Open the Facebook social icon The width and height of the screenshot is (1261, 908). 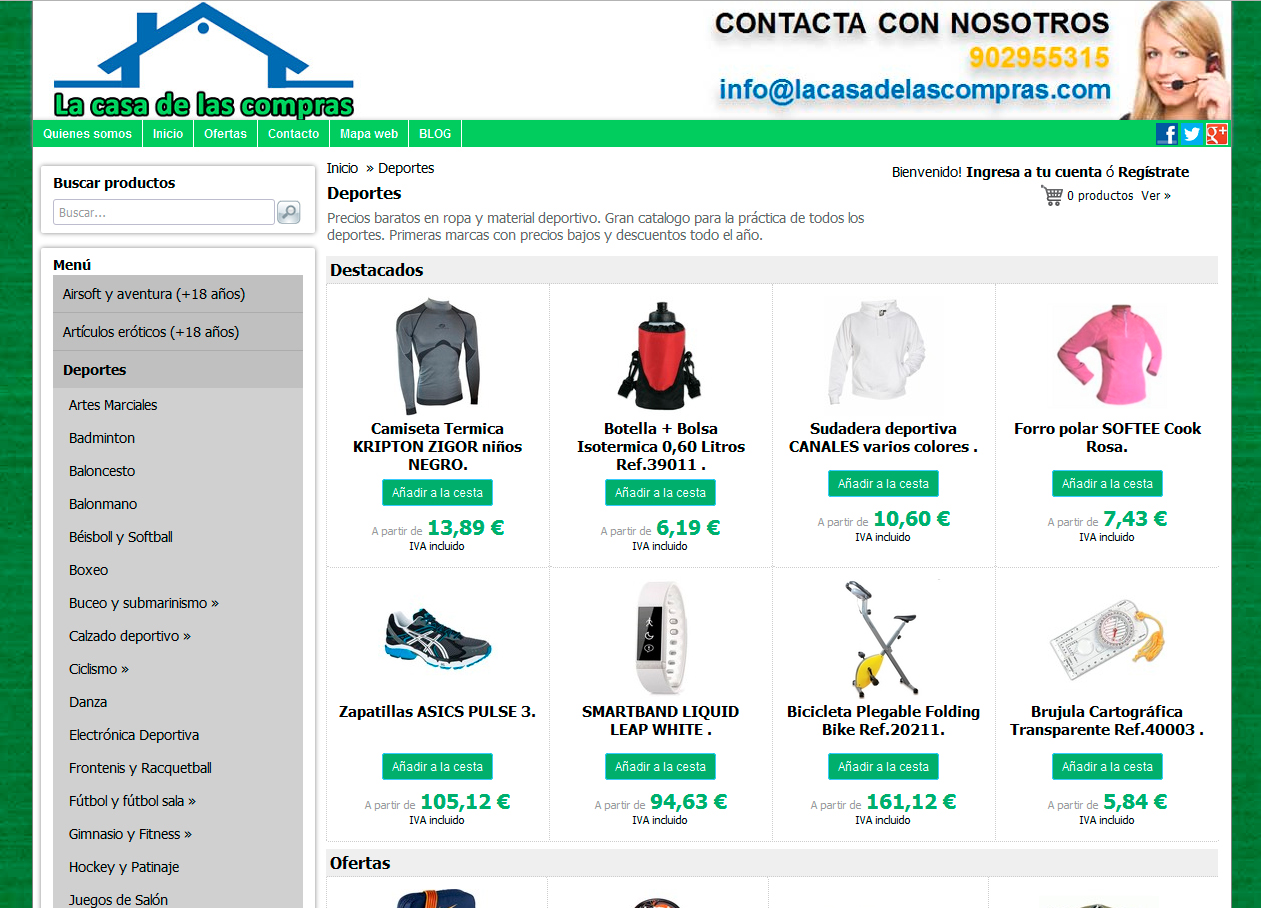1166,134
